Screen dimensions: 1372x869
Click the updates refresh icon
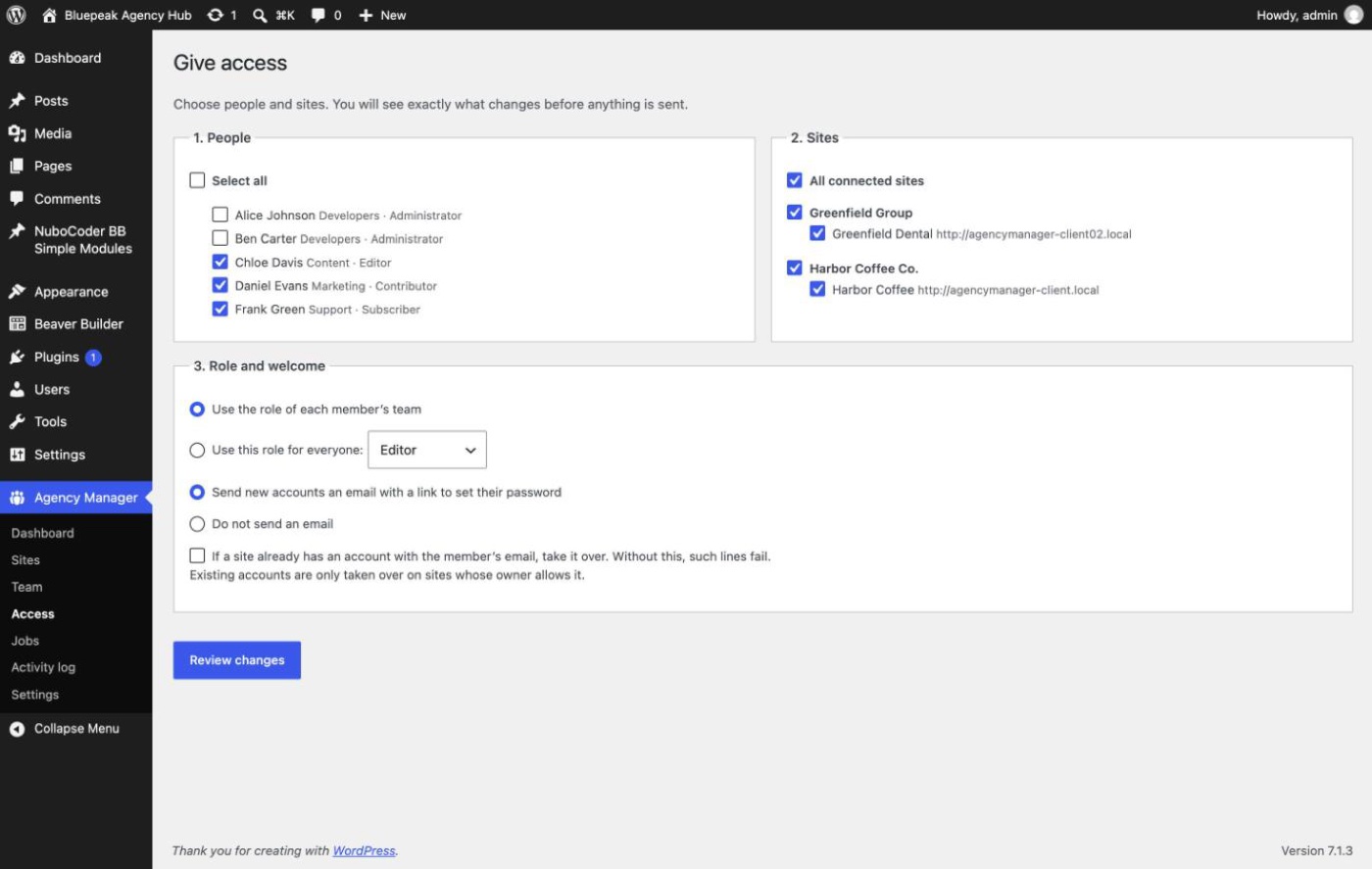pos(215,15)
